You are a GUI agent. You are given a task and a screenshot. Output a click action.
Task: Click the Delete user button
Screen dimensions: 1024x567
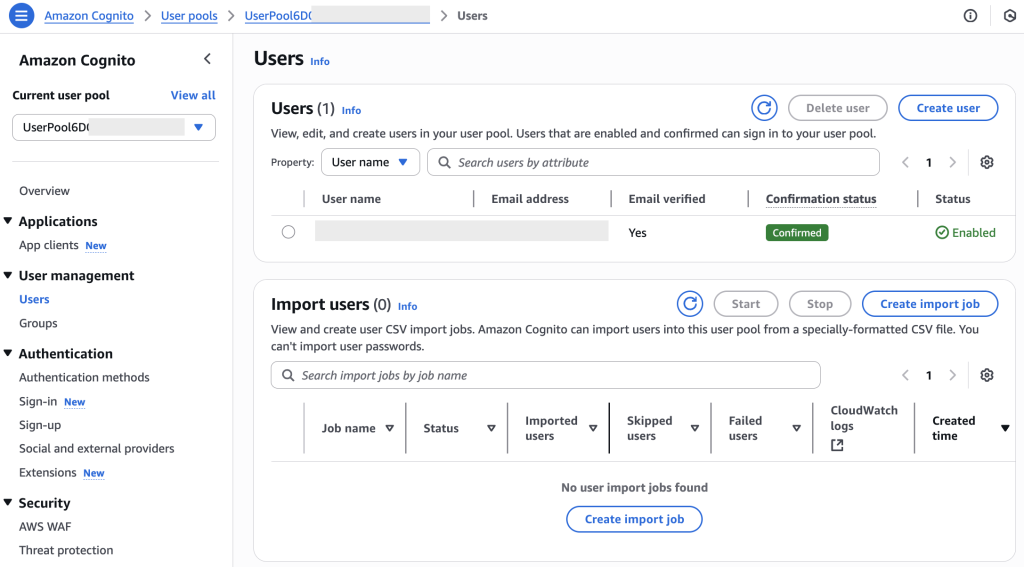pos(838,108)
